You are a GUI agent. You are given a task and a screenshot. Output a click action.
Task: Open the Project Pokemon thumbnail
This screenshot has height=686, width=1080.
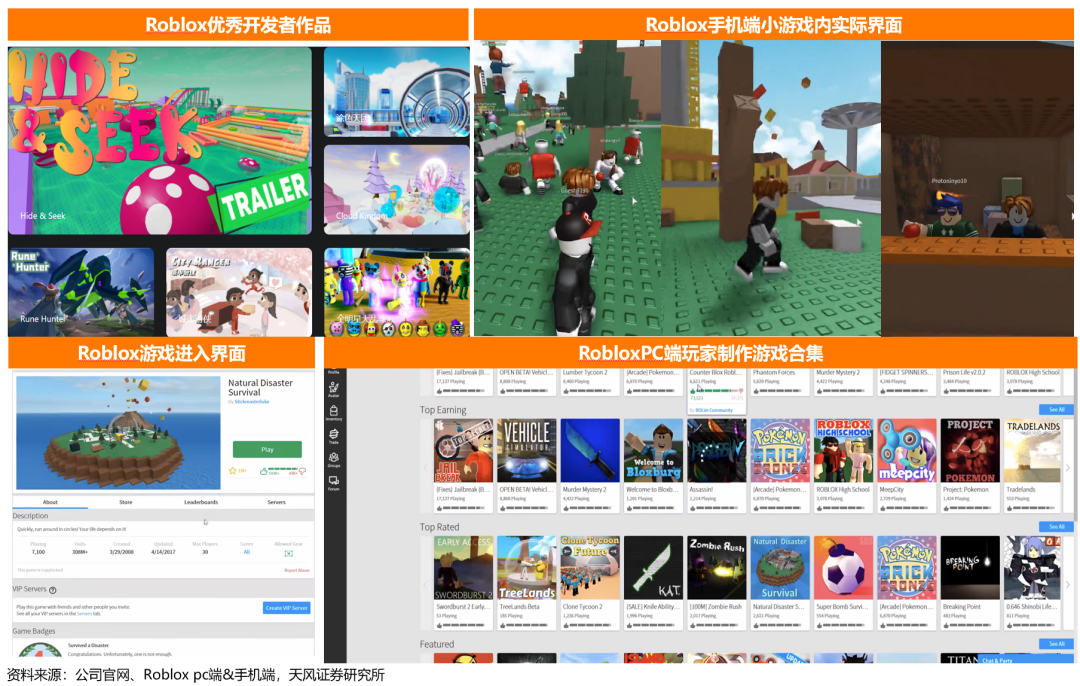(970, 450)
